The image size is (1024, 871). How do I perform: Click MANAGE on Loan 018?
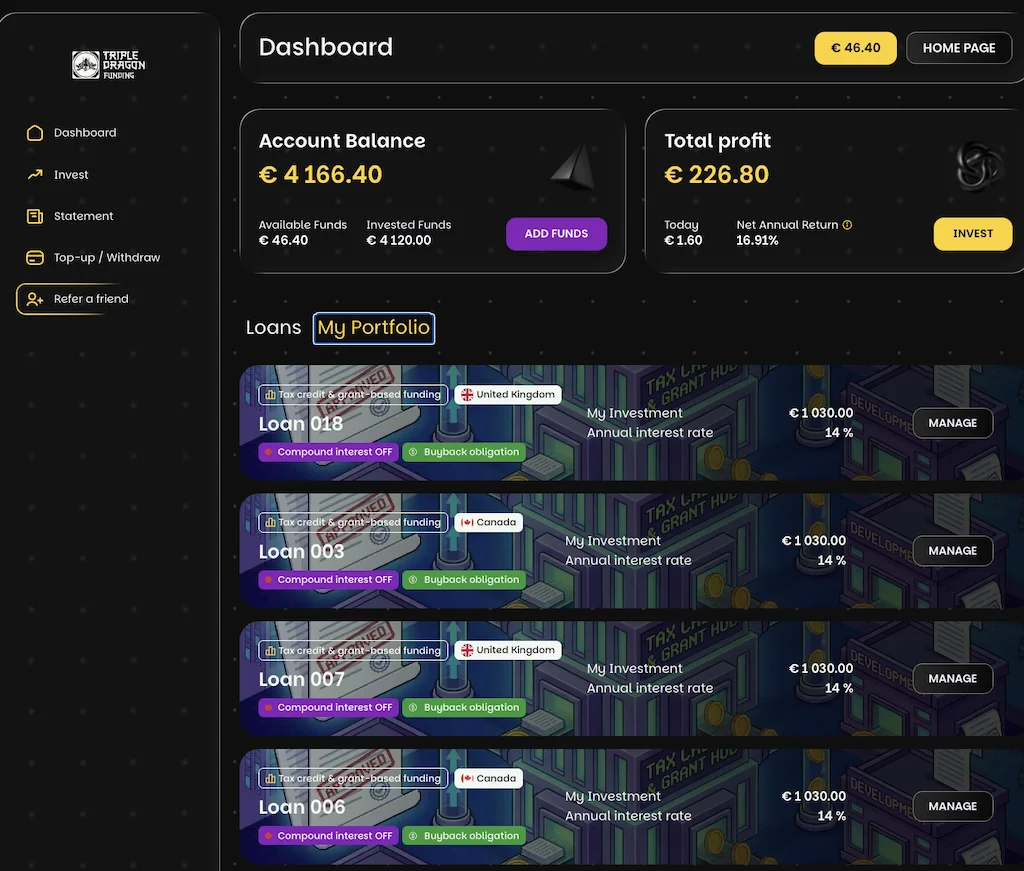[x=952, y=423]
